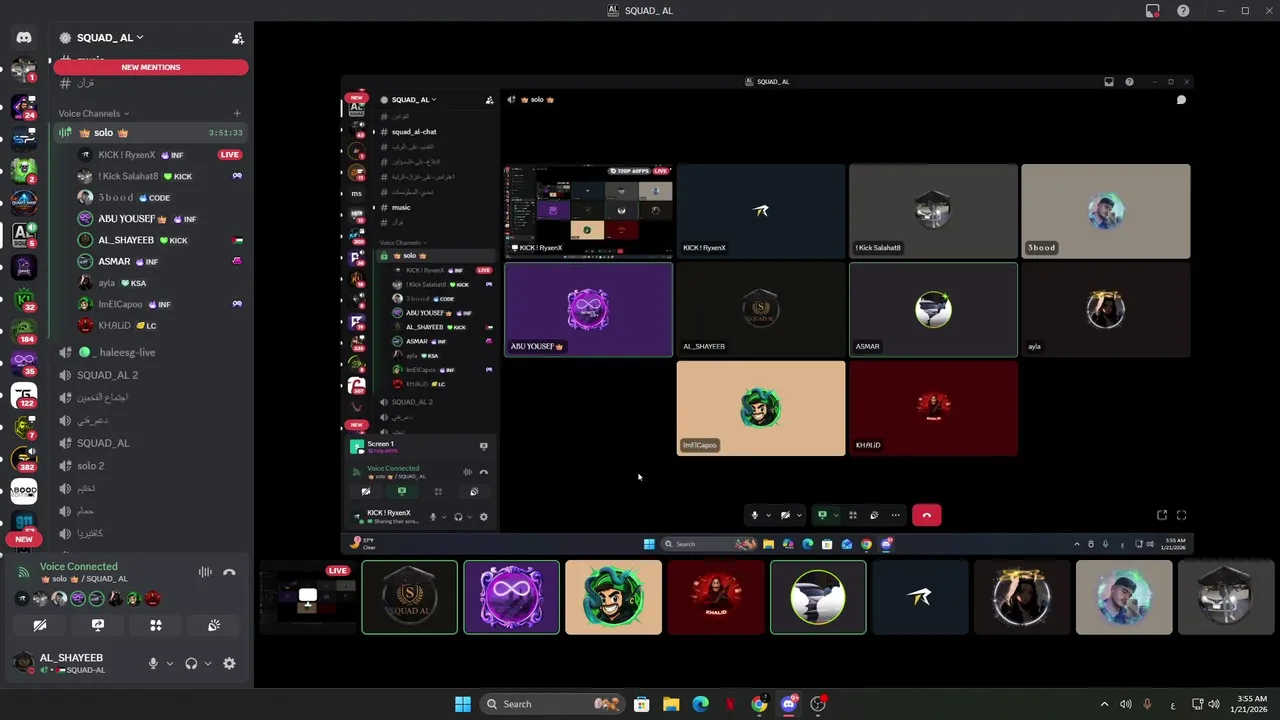Select the purple infinity participant tile
Screen dimensions: 1280x720
point(511,597)
